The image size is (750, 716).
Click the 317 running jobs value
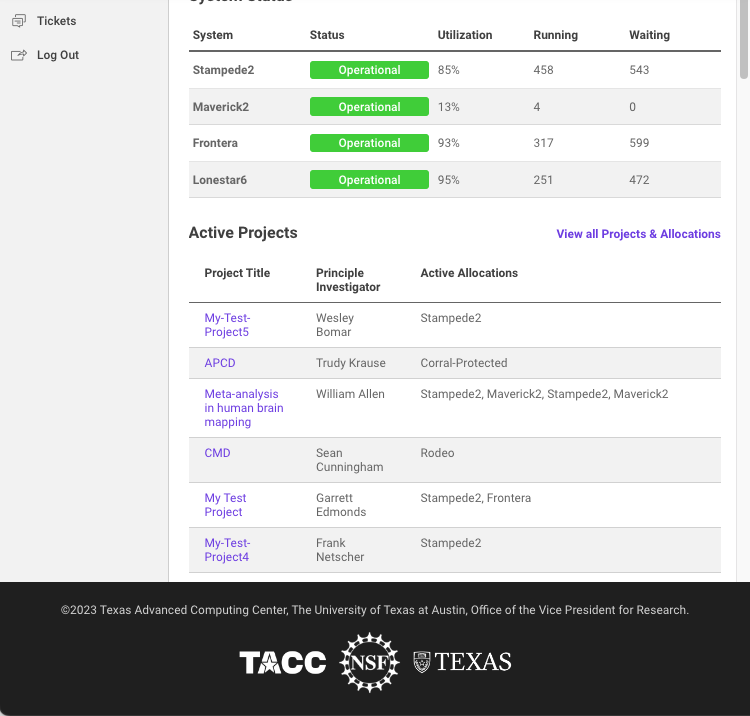point(543,143)
